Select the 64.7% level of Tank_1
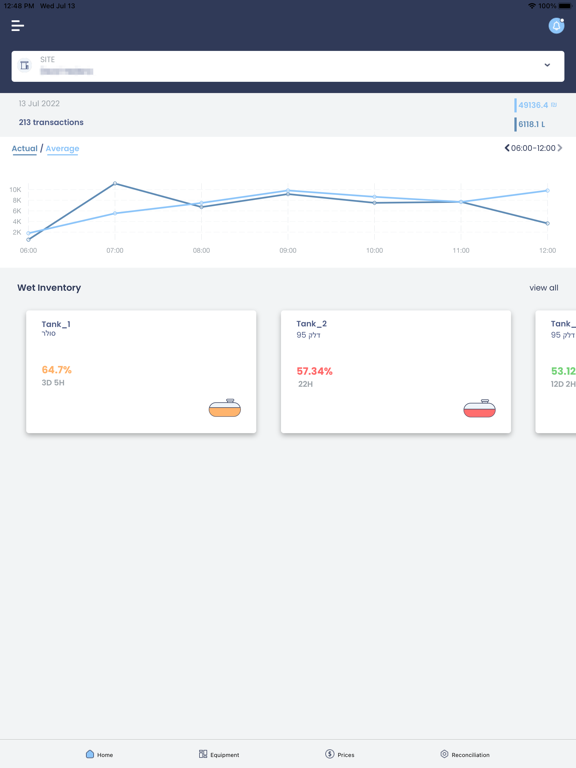This screenshot has width=576, height=768. [x=56, y=370]
